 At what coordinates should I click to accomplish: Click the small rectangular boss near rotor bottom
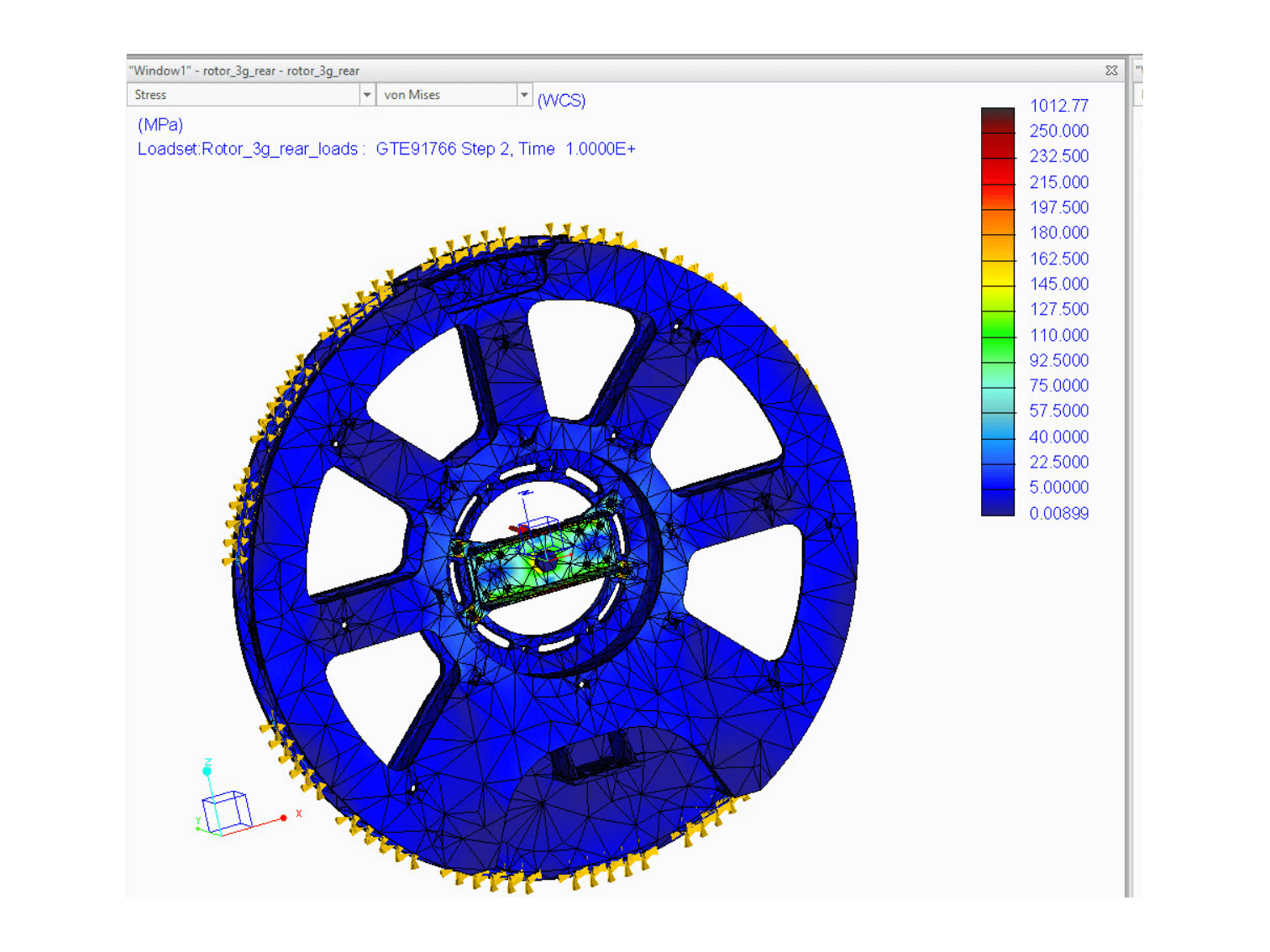[593, 757]
